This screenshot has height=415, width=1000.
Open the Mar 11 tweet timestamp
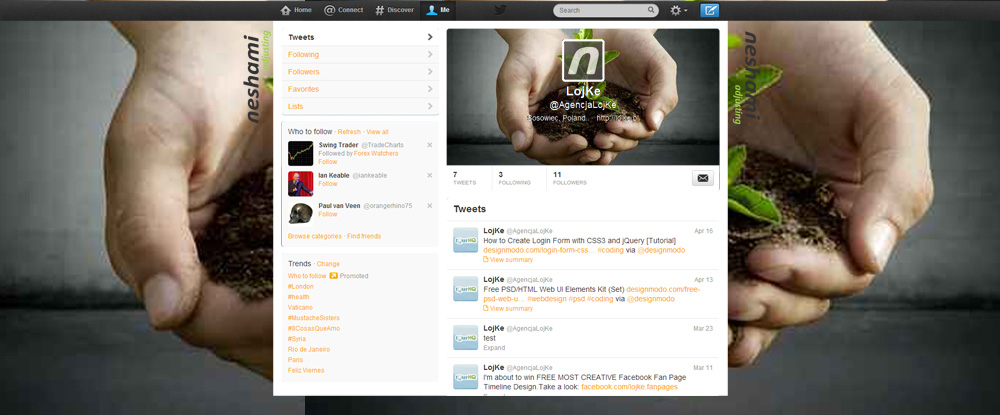tap(703, 368)
